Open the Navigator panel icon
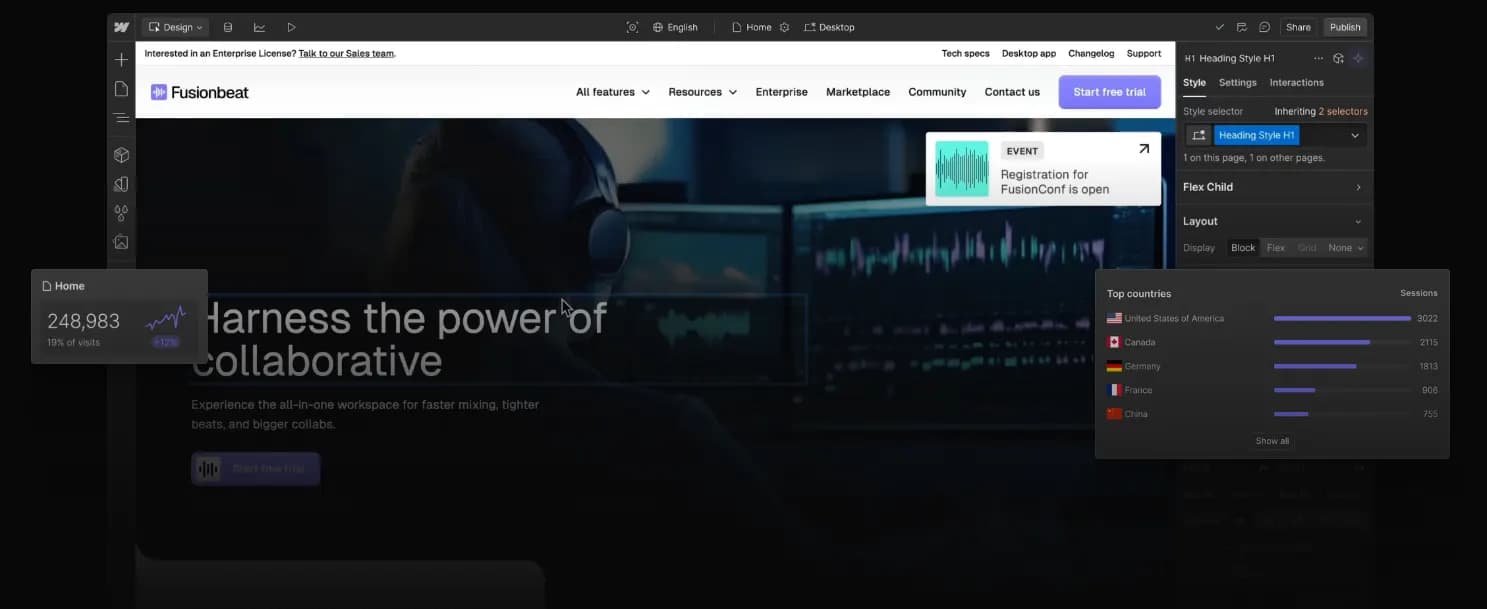The height and width of the screenshot is (609, 1487). 121,118
